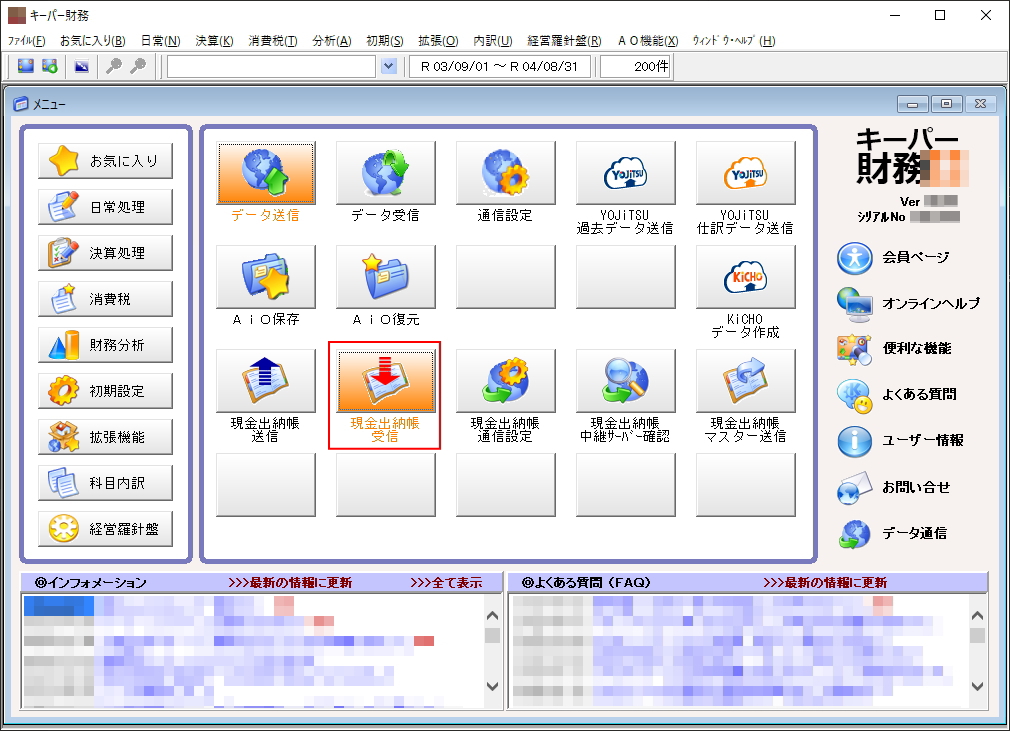Click the information list scroll up arrow
Viewport: 1010px width, 731px height.
[x=492, y=616]
